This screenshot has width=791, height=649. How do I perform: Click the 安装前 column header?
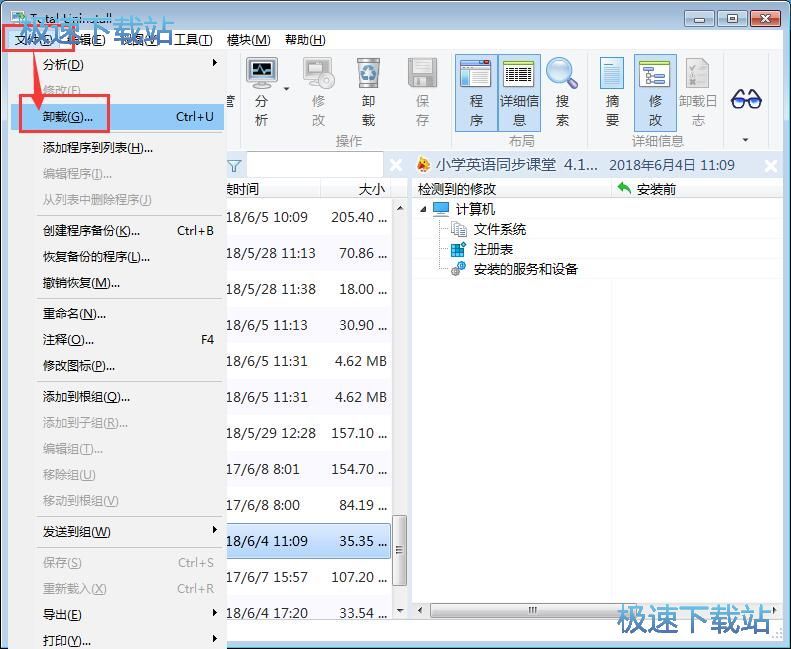[698, 189]
